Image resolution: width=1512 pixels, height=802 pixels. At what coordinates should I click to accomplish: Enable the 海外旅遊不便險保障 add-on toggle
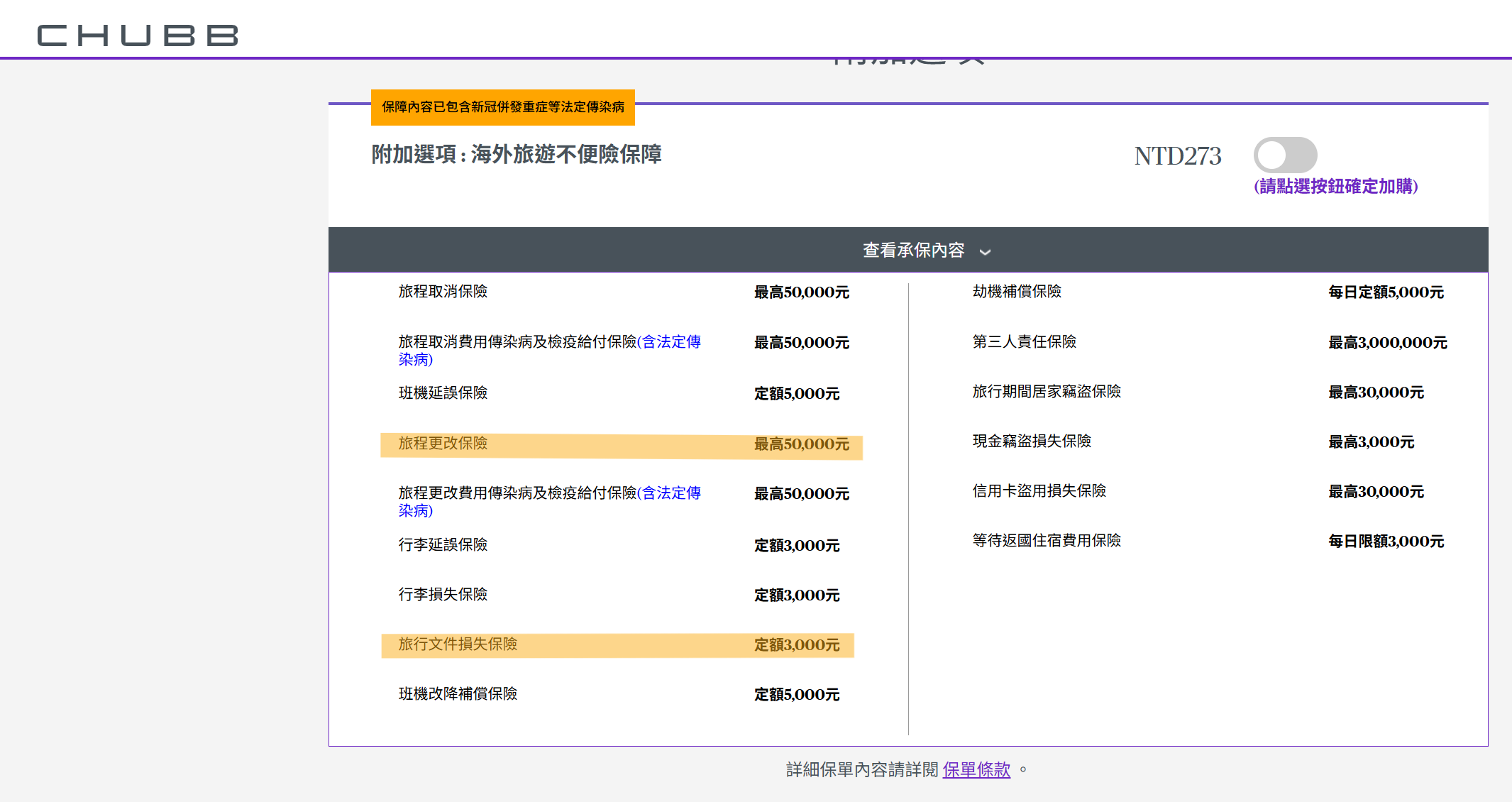pyautogui.click(x=1284, y=155)
